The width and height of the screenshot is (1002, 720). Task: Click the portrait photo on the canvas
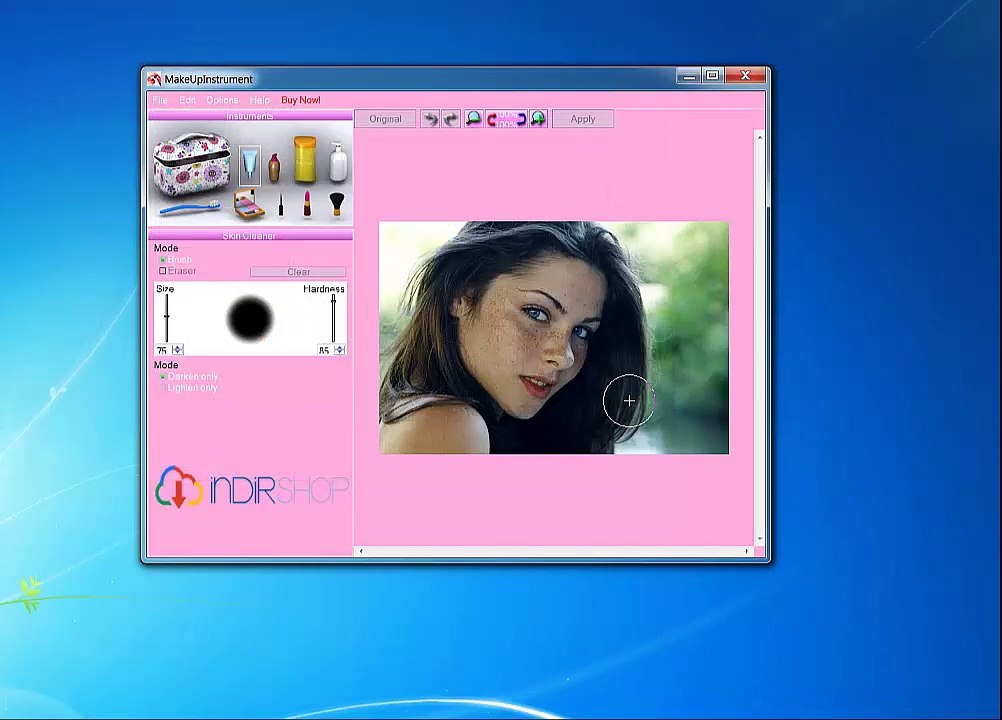coord(554,338)
